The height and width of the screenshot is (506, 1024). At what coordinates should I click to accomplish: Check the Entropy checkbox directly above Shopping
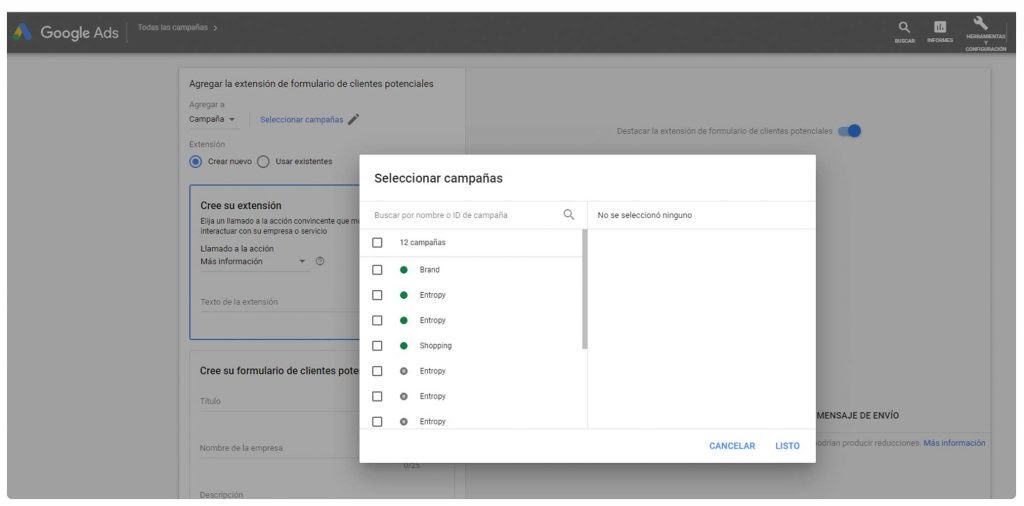[377, 320]
